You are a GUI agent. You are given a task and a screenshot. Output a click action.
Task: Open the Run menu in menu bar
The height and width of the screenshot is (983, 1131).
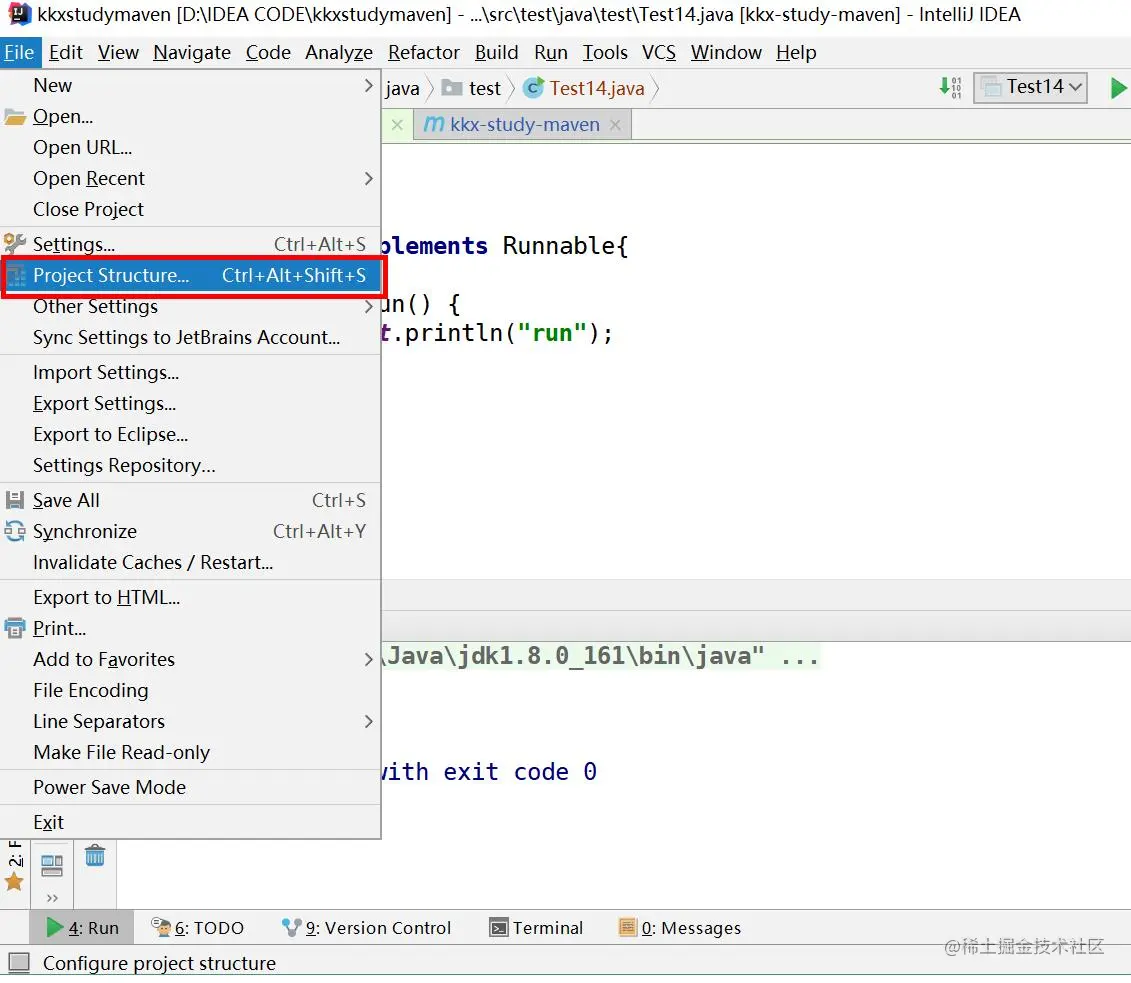pyautogui.click(x=551, y=53)
